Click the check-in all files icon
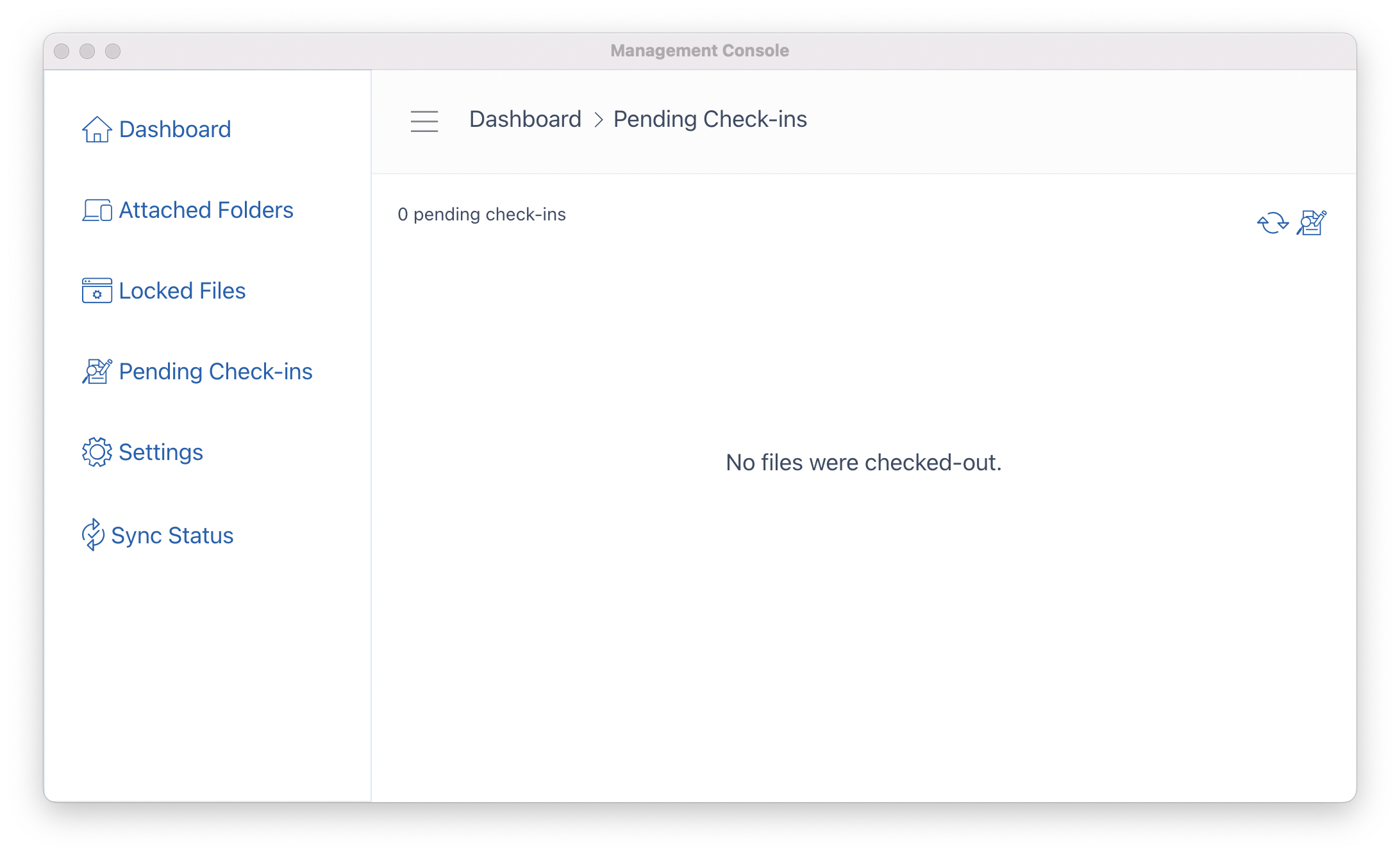Screen dimensions: 1400x856 click(1312, 223)
